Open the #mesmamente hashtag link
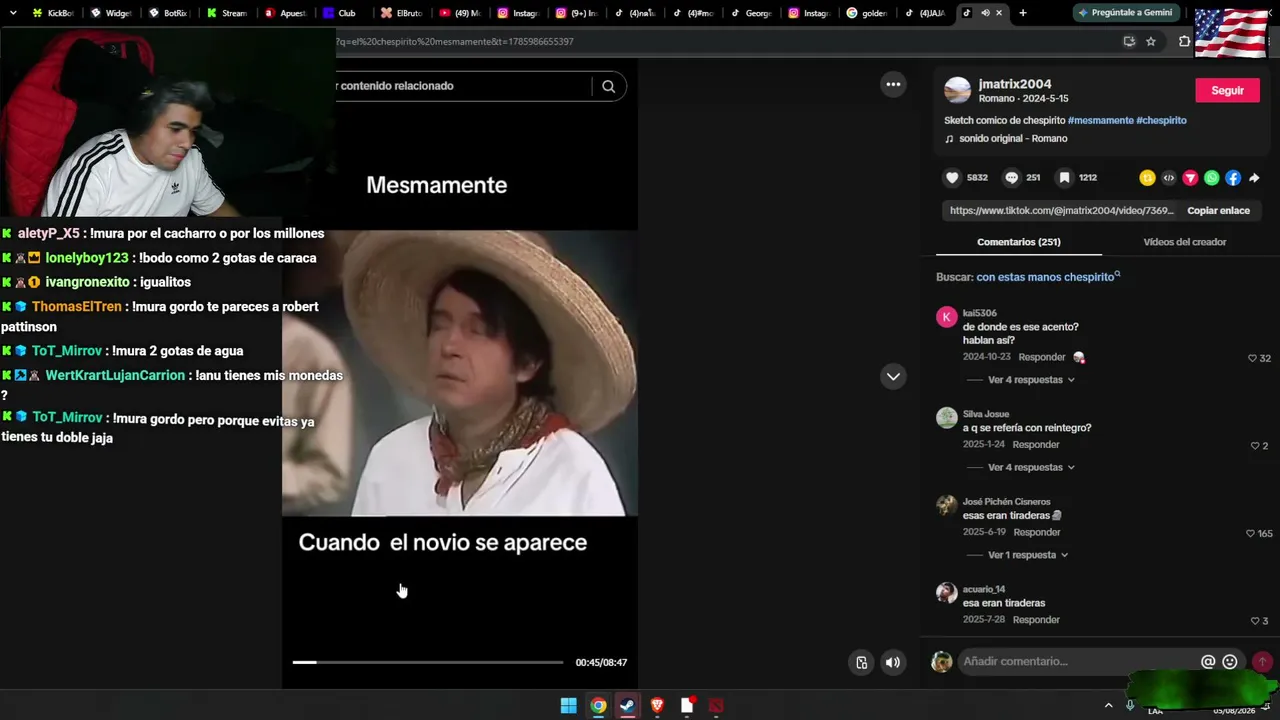1280x720 pixels. pyautogui.click(x=1100, y=120)
